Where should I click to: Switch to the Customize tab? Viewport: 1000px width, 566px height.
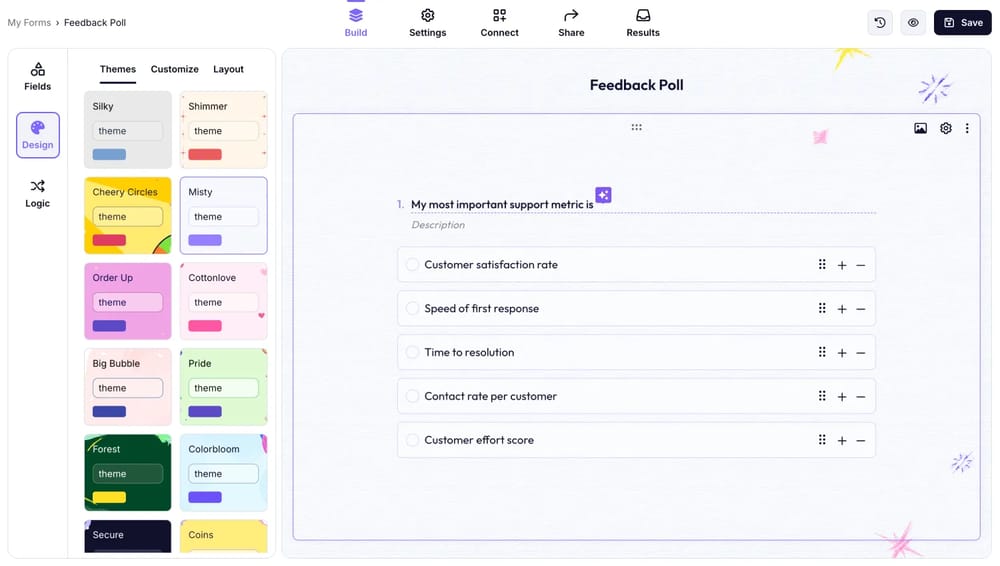pyautogui.click(x=175, y=69)
